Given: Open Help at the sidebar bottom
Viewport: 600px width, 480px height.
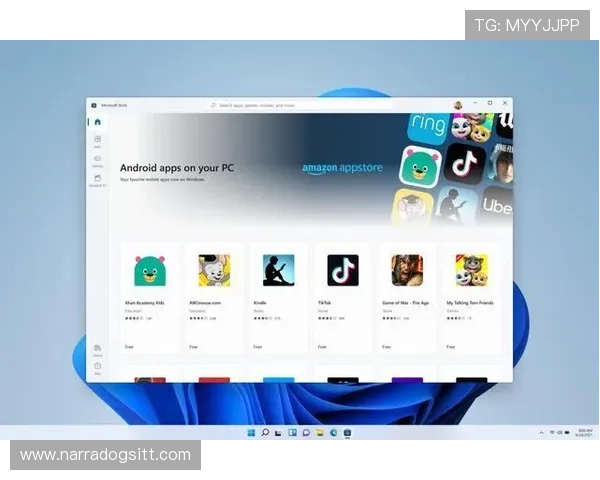Looking at the screenshot, I should point(97,368).
